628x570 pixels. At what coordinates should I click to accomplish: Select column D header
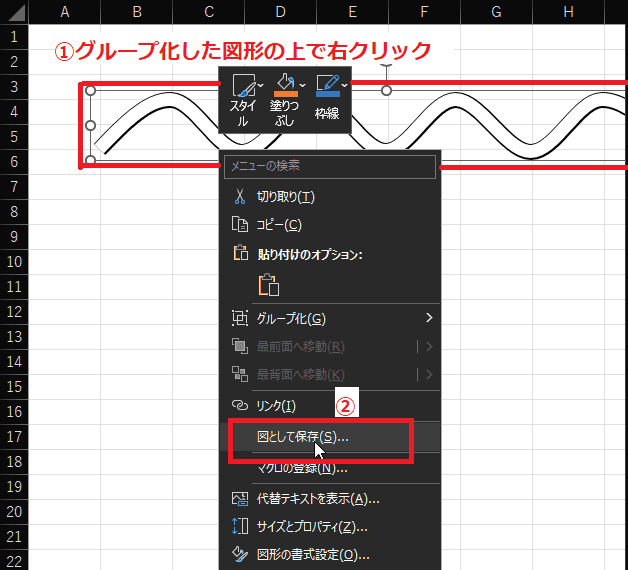[280, 12]
